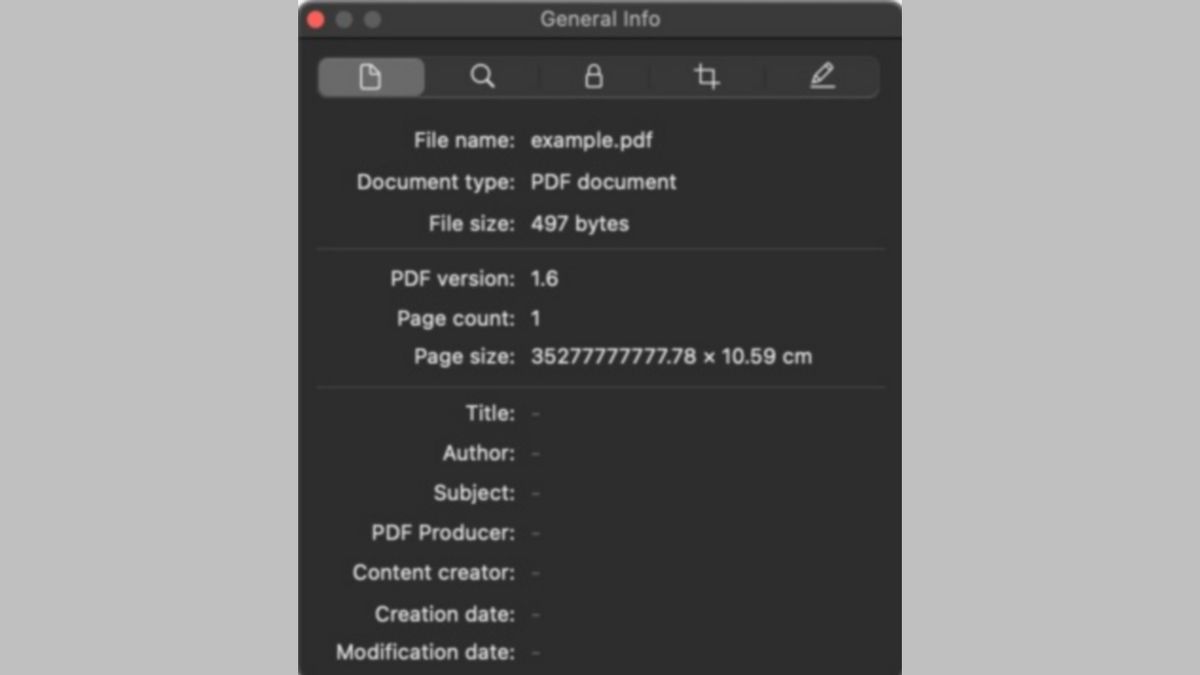The image size is (1200, 675).
Task: Click the minimize window control
Action: pyautogui.click(x=344, y=18)
